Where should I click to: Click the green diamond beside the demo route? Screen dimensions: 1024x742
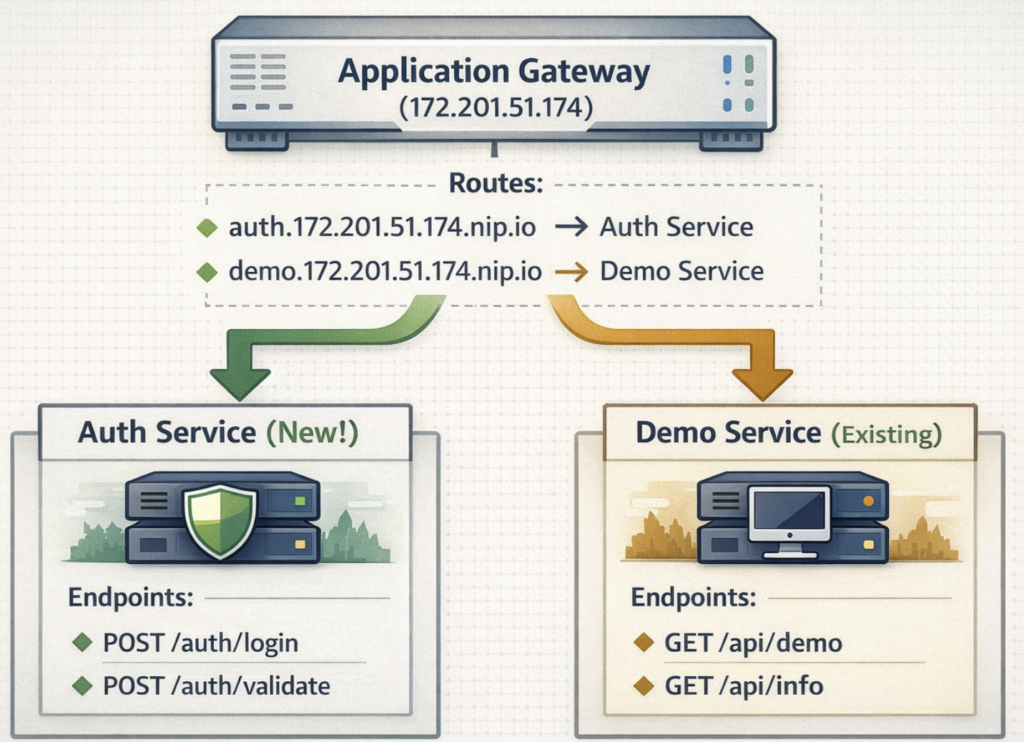(x=207, y=271)
